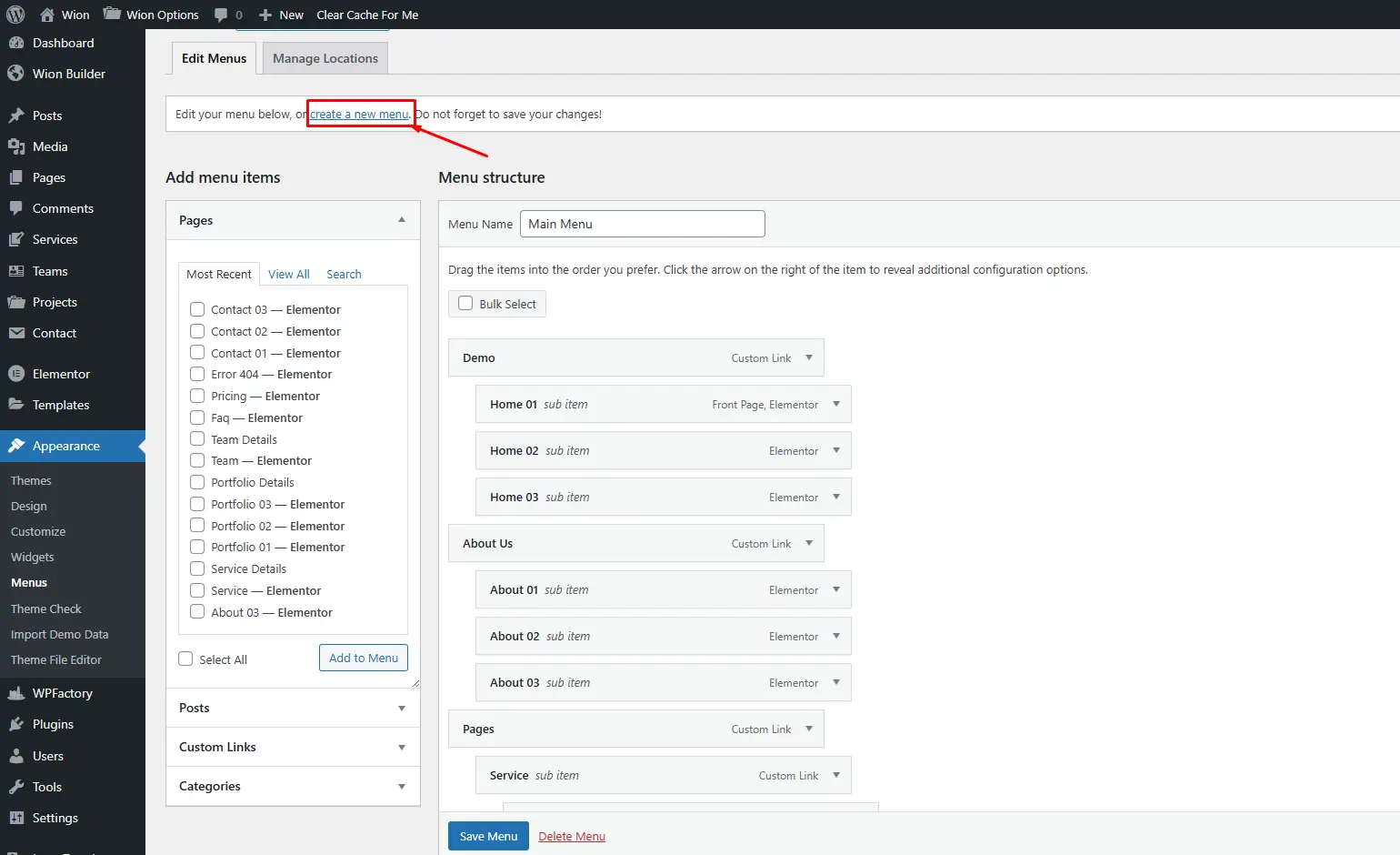Click the Save Menu button
Screen dimensions: 1400x855
(488, 836)
